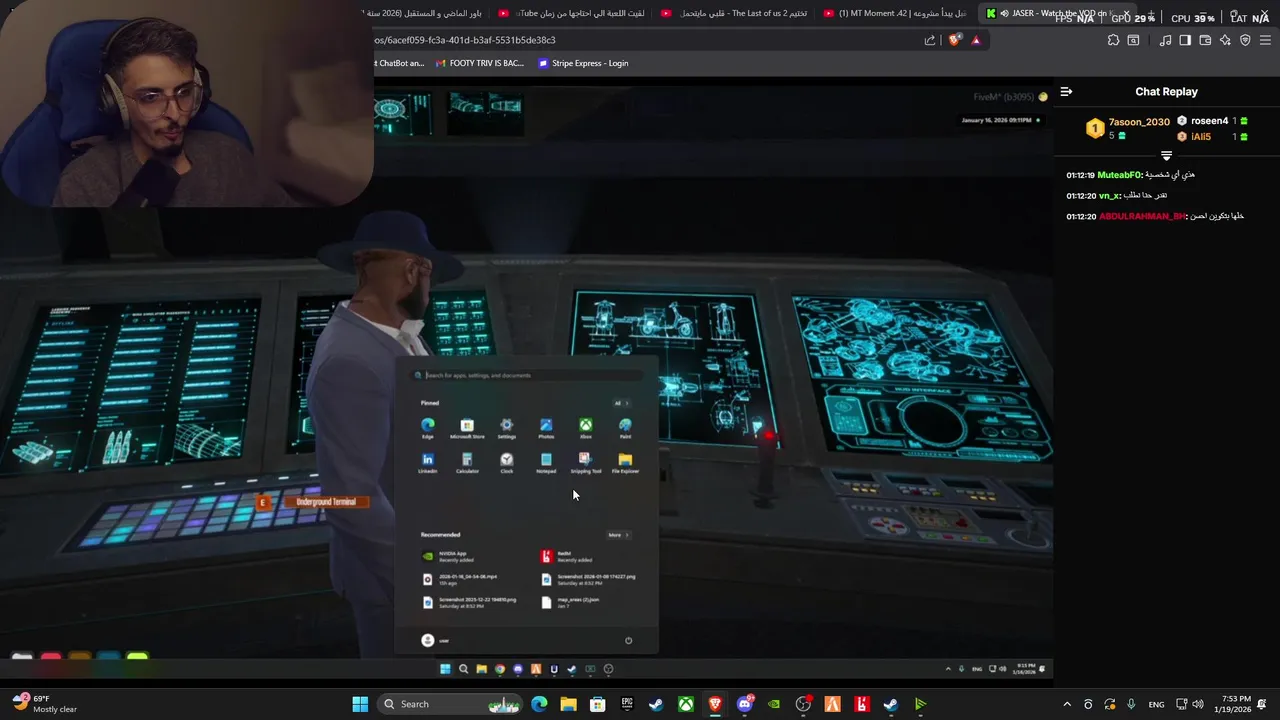Expand More recommended items
This screenshot has height=720, width=1280.
click(x=617, y=535)
